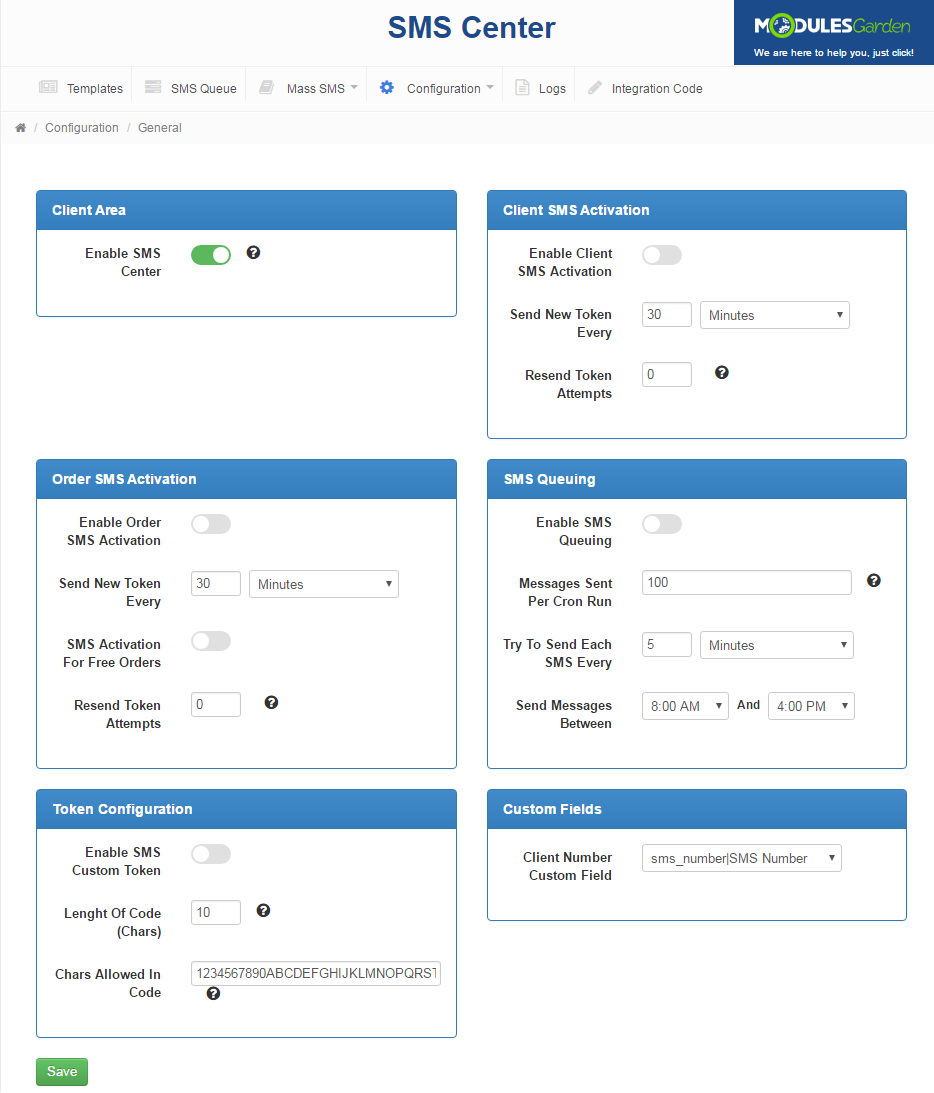Viewport: 934px width, 1093px height.
Task: Open the SMS Queue tab
Action: tap(190, 88)
